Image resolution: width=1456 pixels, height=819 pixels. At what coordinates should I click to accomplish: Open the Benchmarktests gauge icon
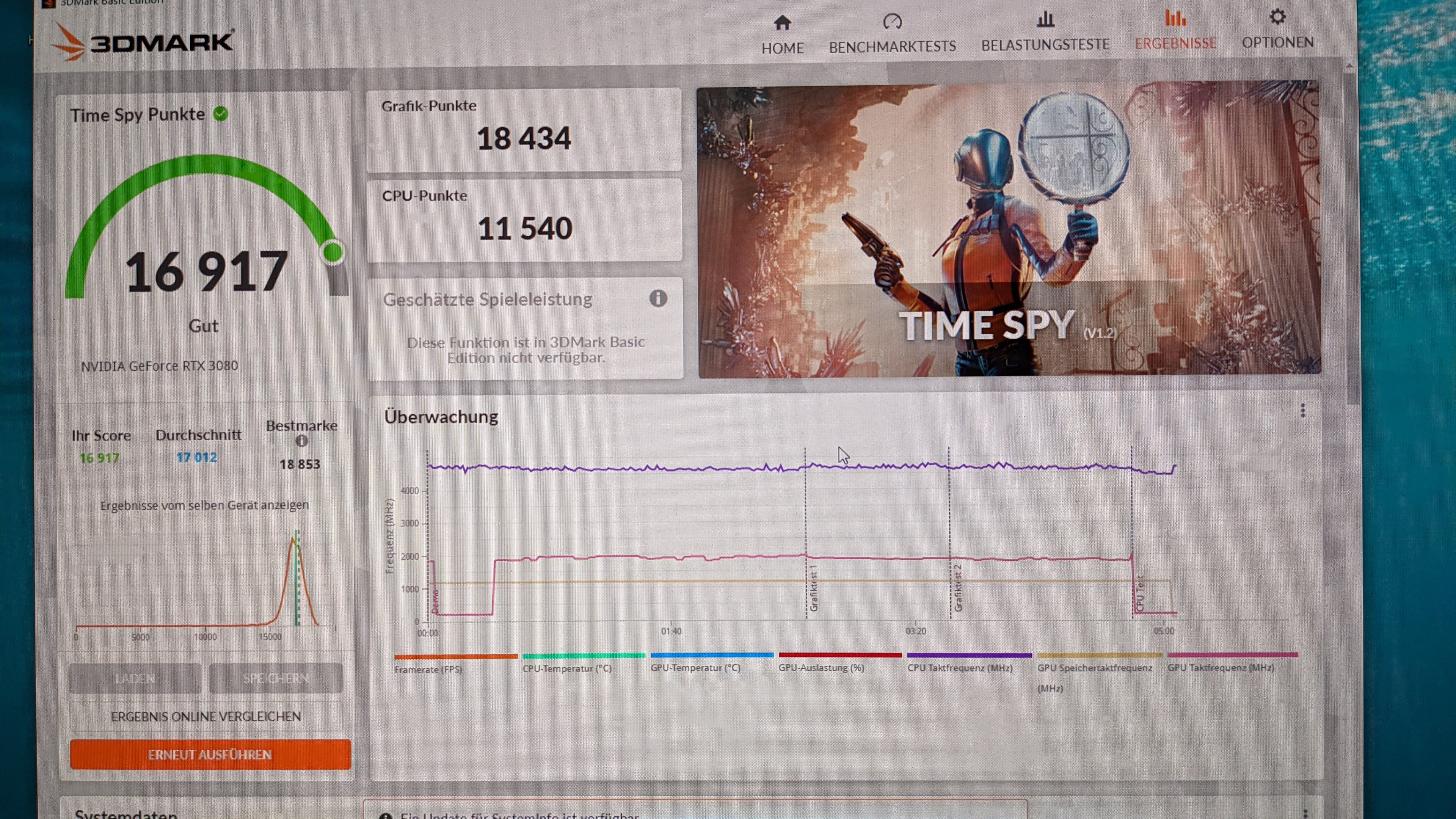coord(892,22)
